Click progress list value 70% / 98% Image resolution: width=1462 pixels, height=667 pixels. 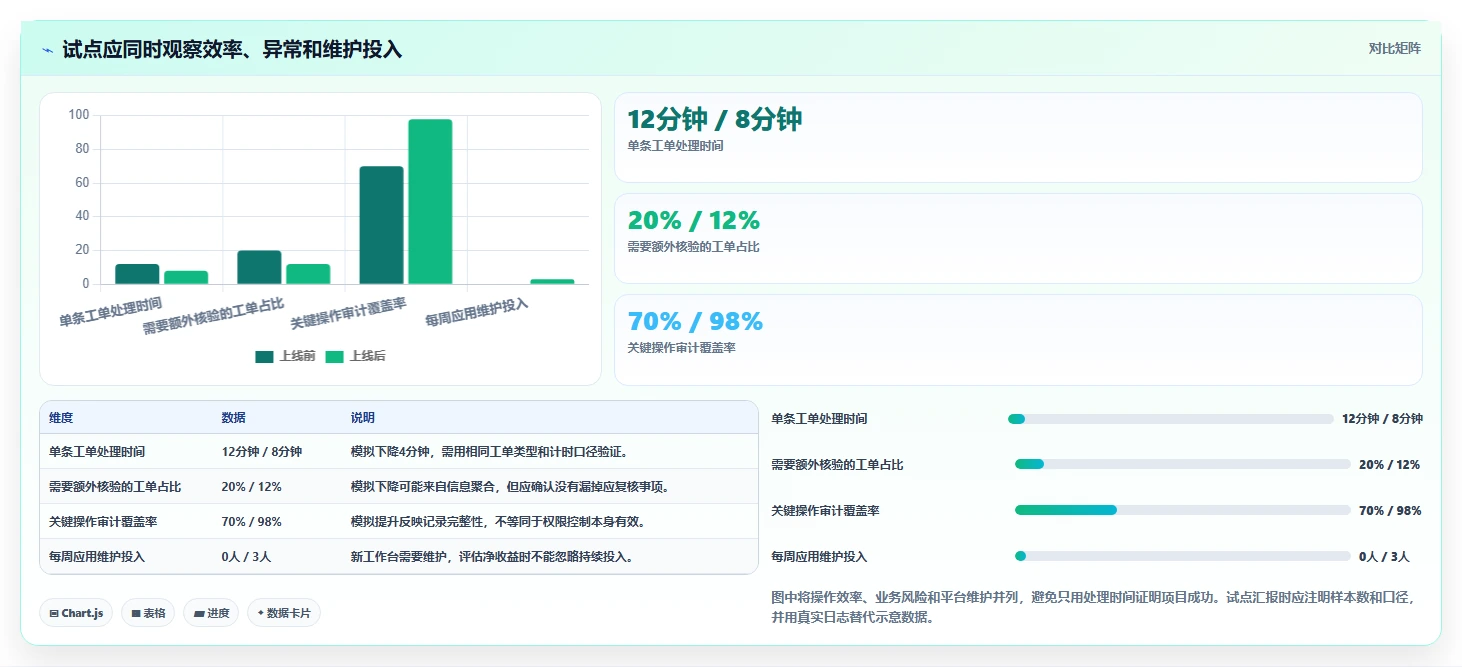click(1390, 511)
